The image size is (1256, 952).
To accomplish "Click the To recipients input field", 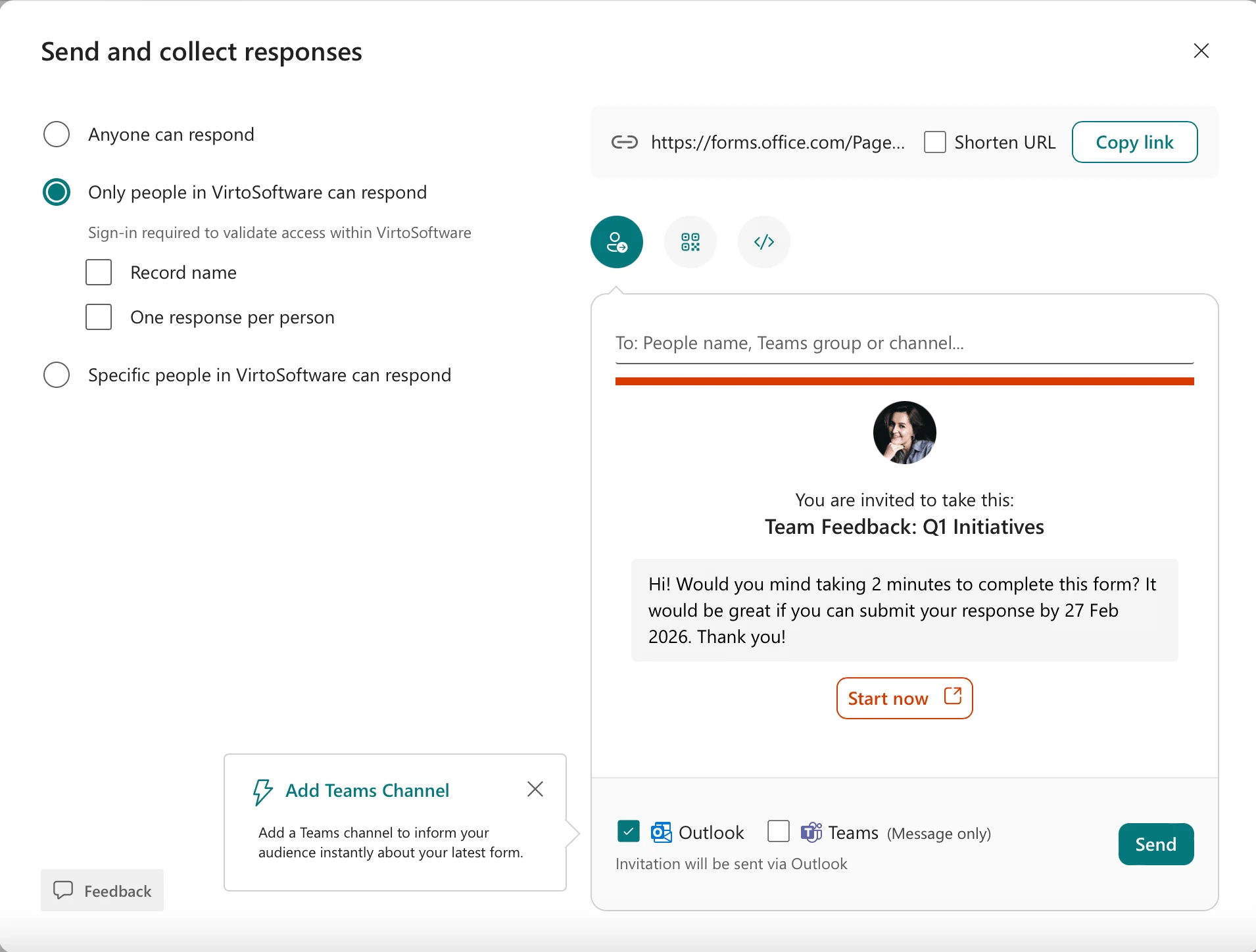I will tap(904, 343).
